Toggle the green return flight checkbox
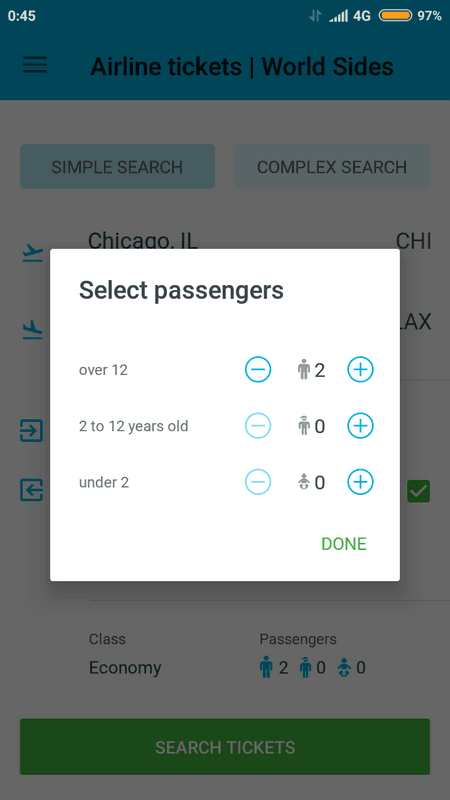The image size is (450, 800). (418, 491)
